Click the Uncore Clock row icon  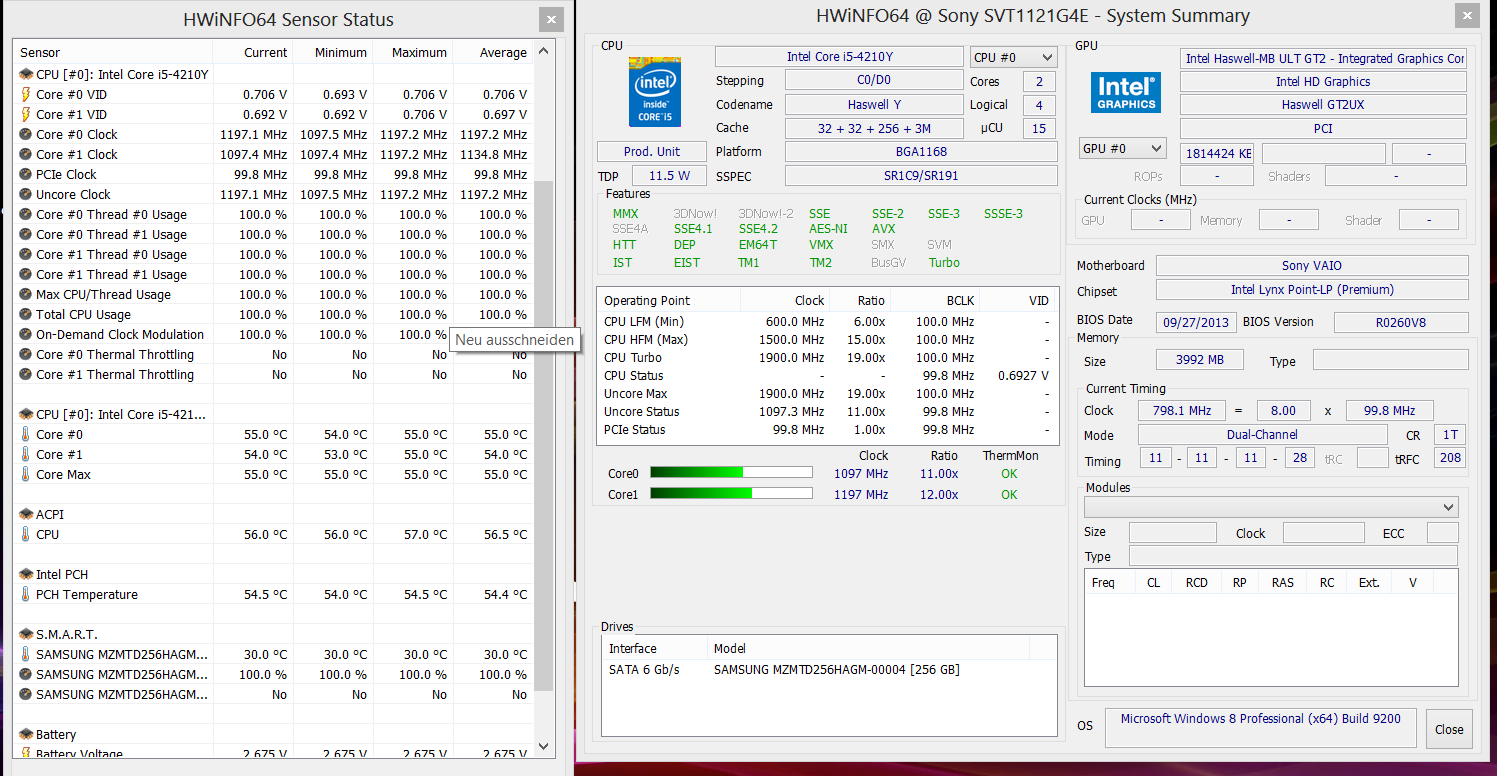click(x=26, y=194)
